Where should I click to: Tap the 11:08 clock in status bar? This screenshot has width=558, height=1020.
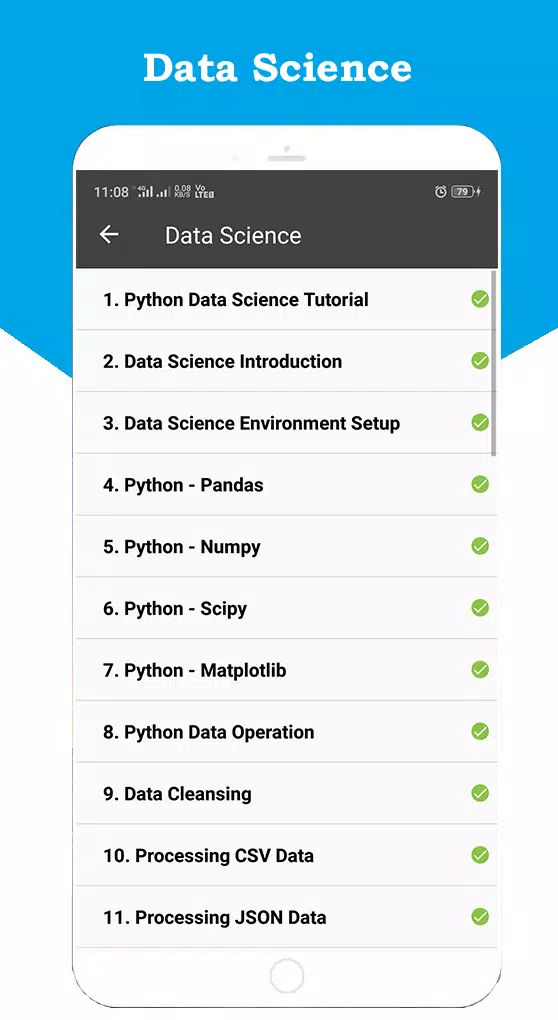pyautogui.click(x=111, y=192)
